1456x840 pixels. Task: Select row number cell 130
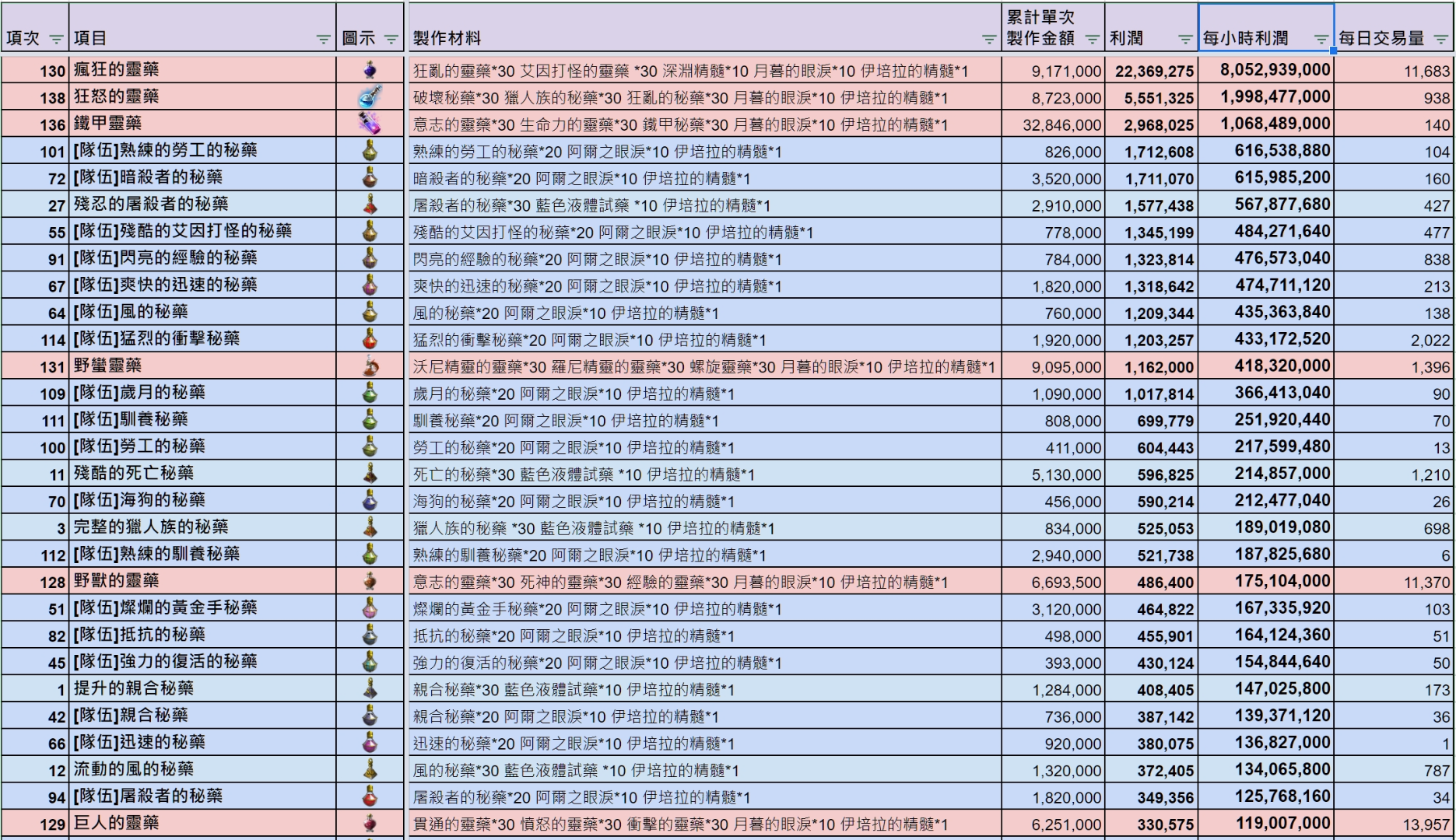tap(35, 70)
